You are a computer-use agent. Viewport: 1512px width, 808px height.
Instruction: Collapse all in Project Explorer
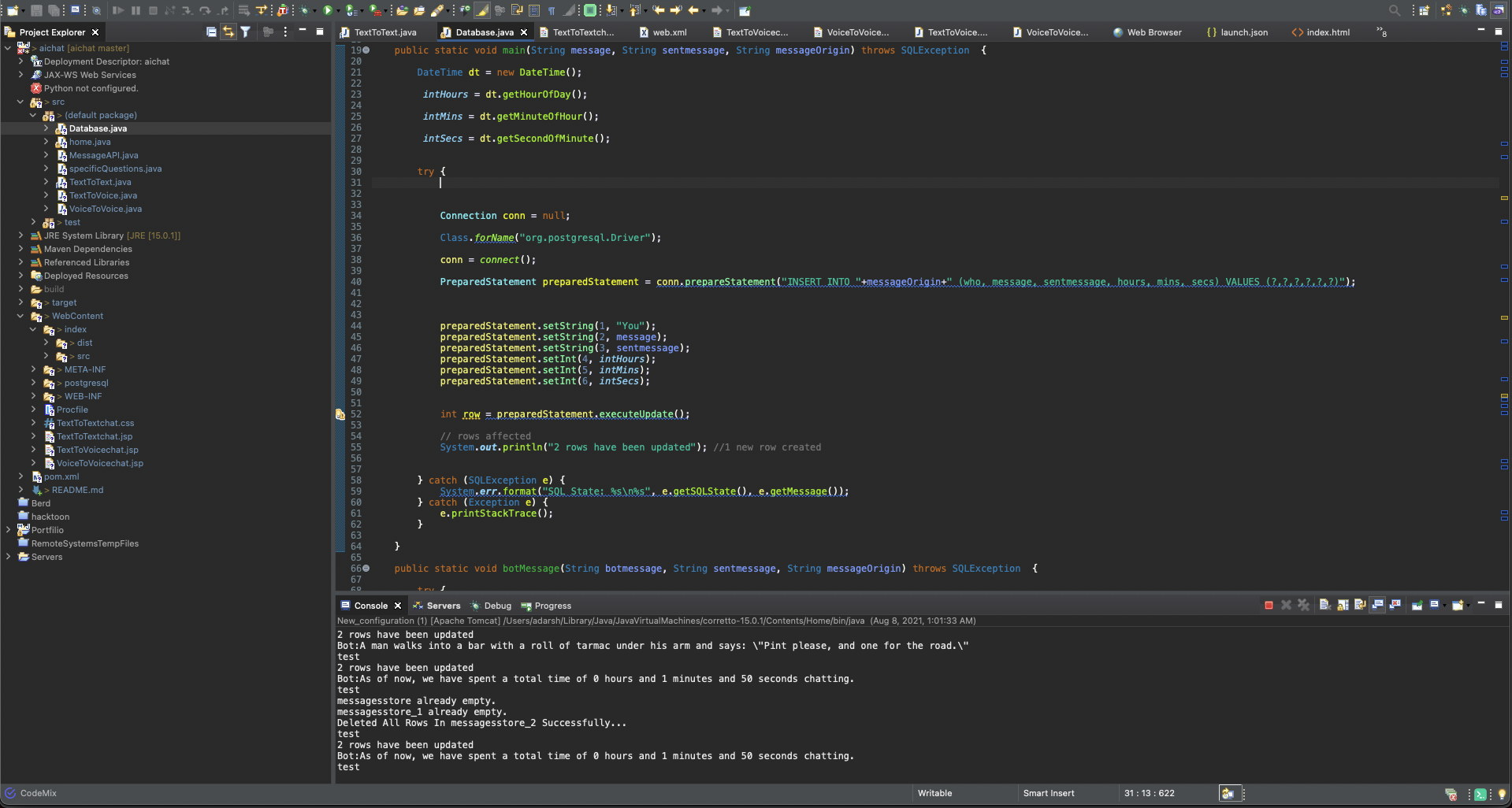tap(211, 32)
